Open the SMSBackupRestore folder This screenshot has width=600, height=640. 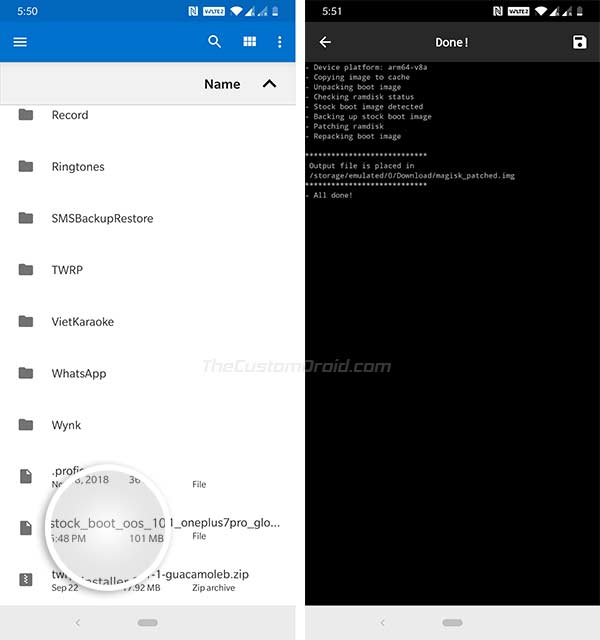pos(148,218)
